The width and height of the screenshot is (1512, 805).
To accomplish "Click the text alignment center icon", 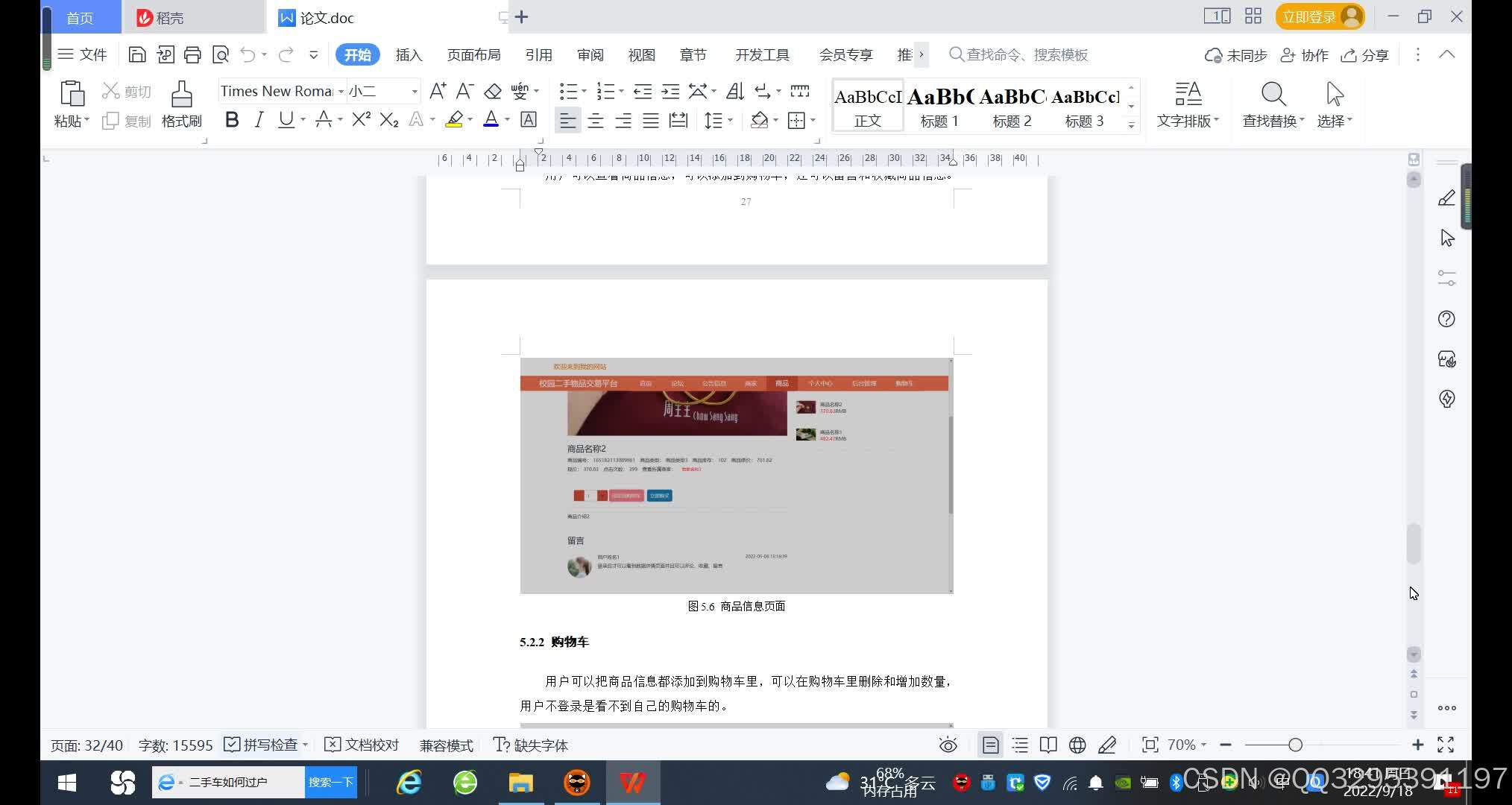I will pyautogui.click(x=594, y=121).
